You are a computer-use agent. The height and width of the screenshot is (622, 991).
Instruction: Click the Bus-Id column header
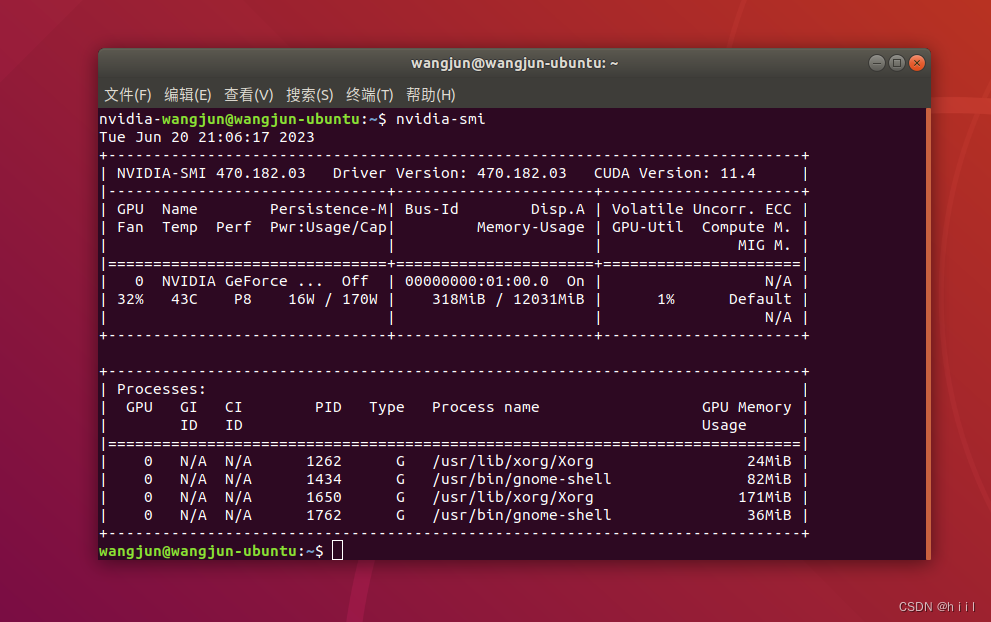[432, 209]
